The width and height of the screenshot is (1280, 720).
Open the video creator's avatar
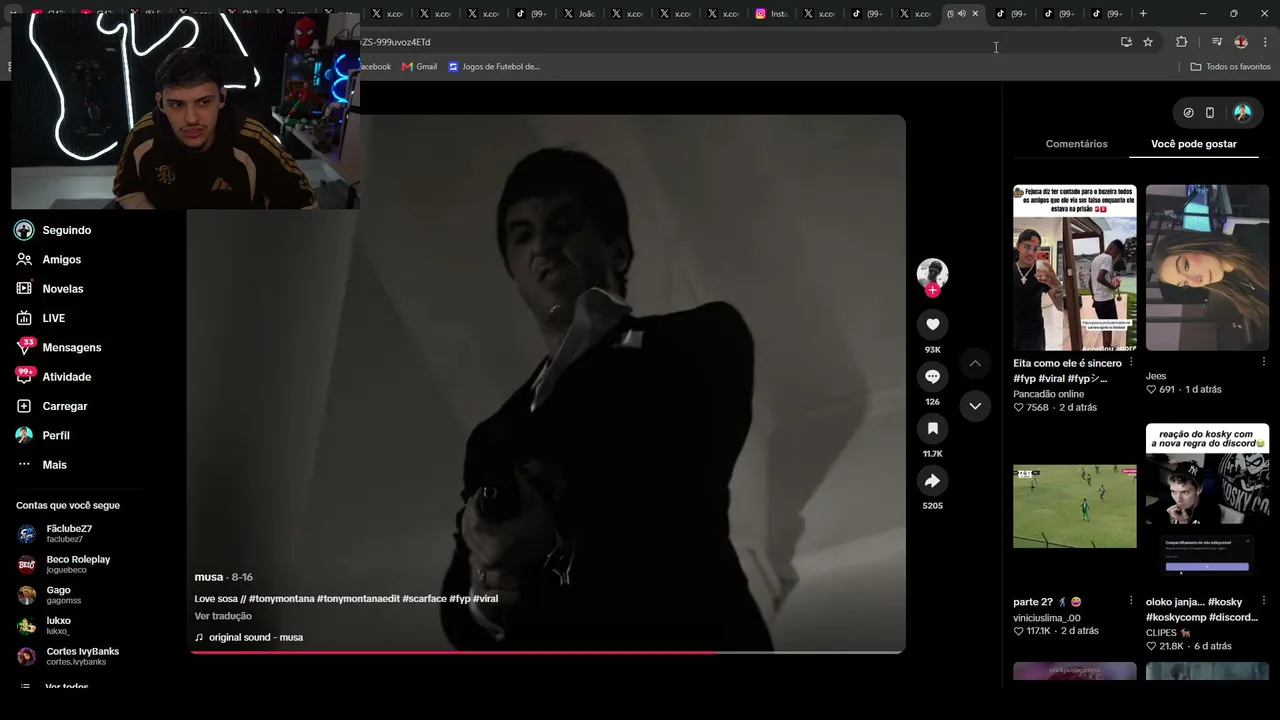click(x=932, y=273)
